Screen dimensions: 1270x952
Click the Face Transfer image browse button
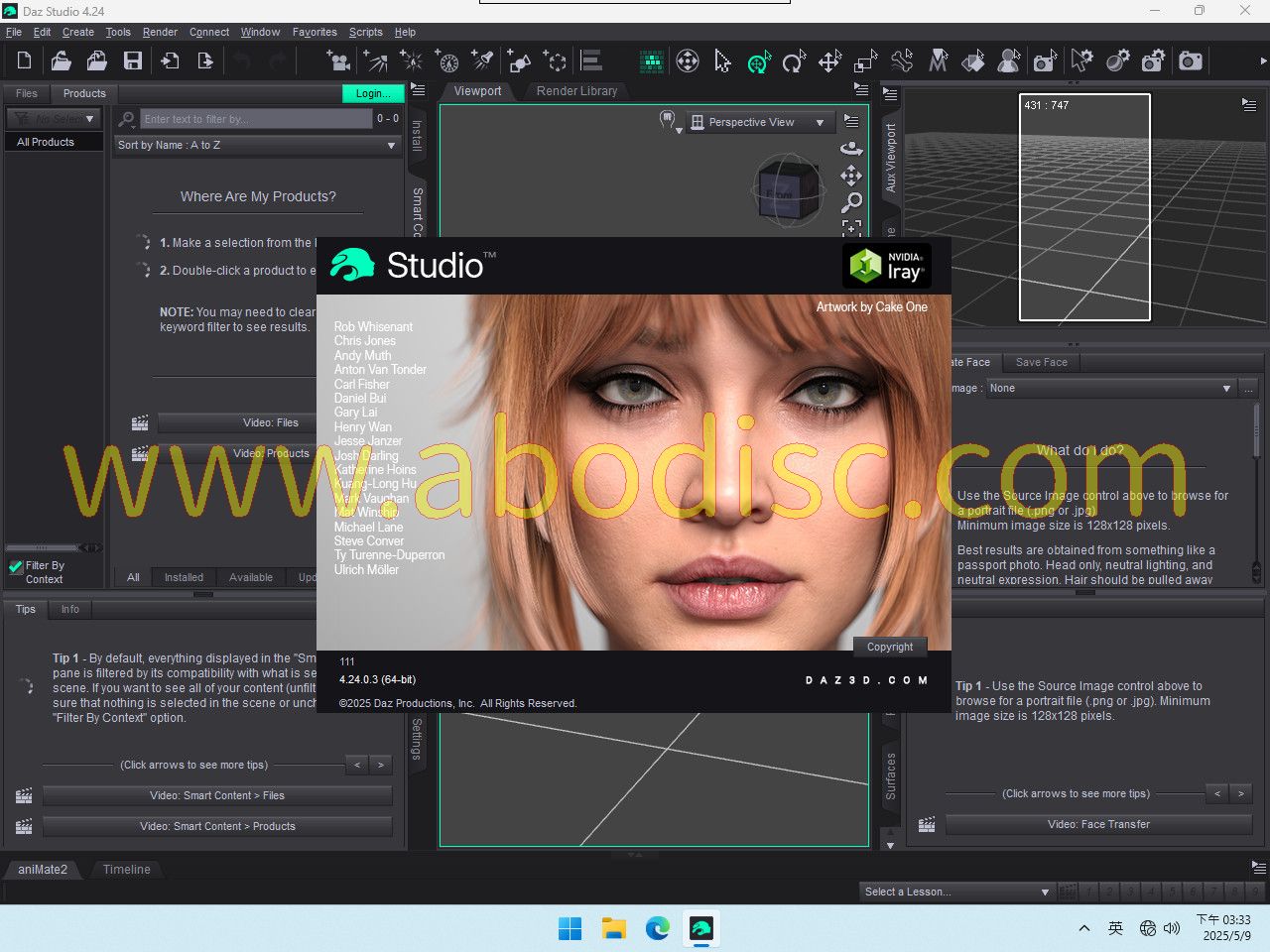point(1248,388)
